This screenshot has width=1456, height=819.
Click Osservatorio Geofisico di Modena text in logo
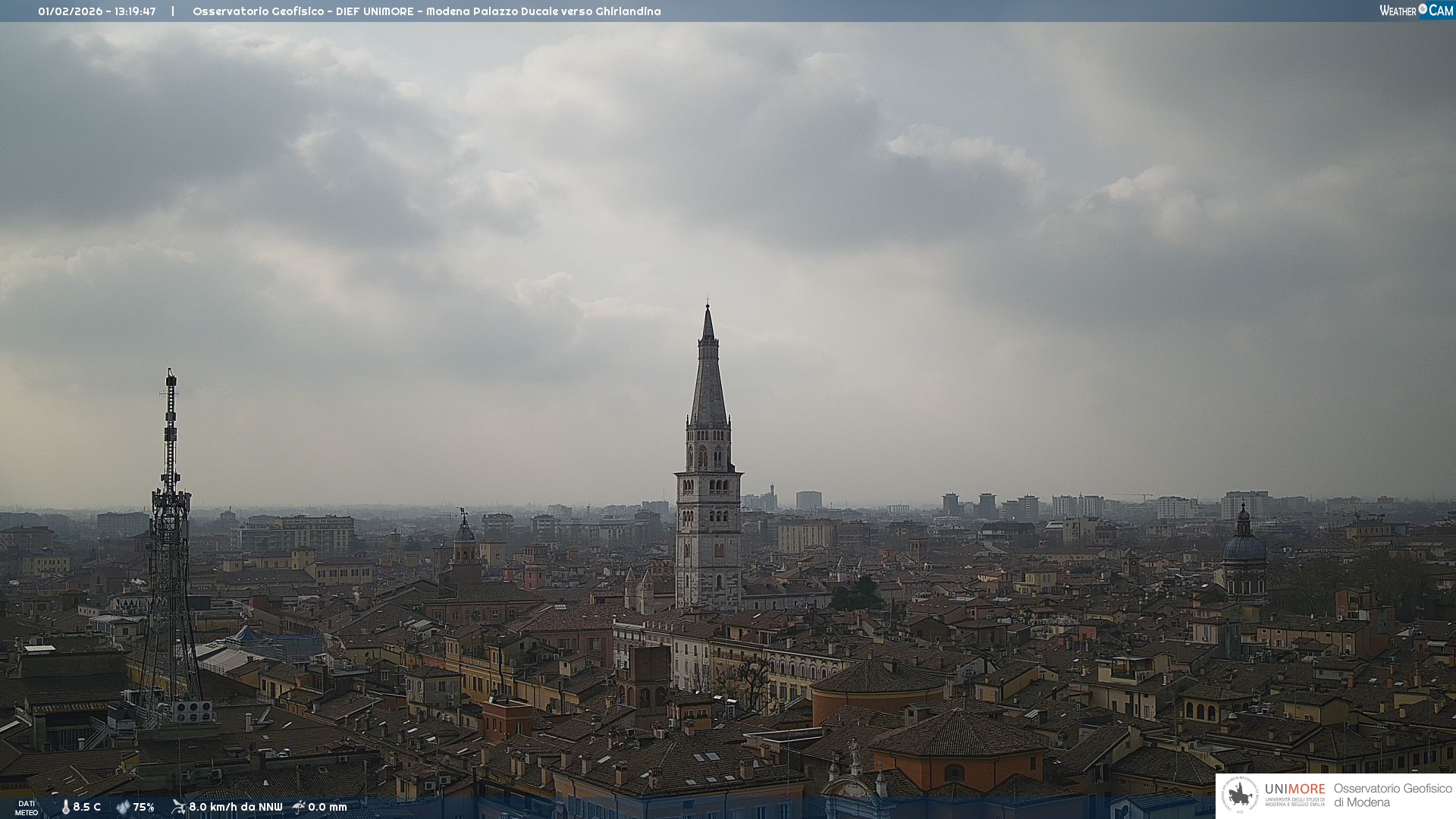1392,795
